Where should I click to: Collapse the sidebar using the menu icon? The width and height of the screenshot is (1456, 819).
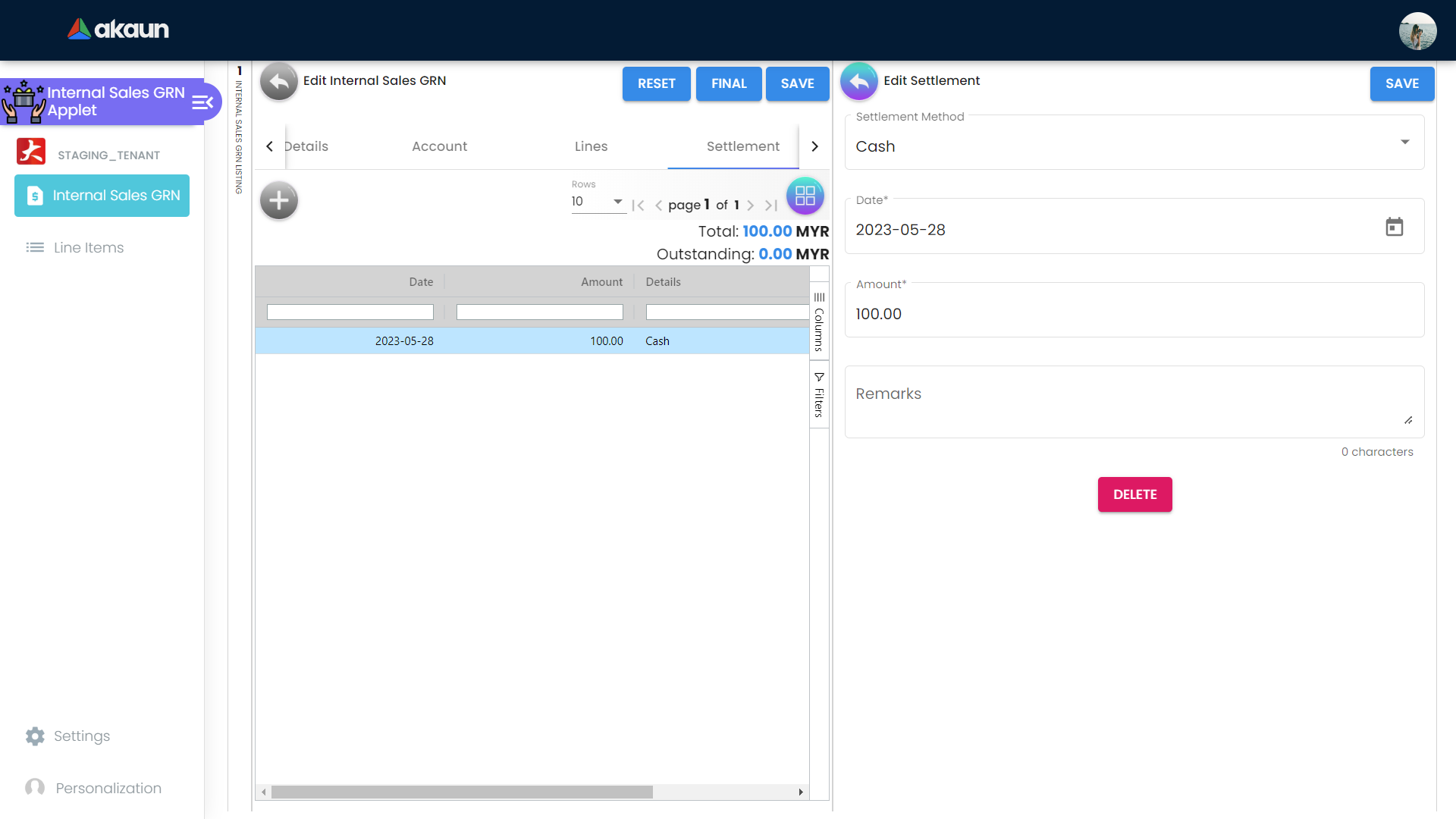tap(202, 102)
